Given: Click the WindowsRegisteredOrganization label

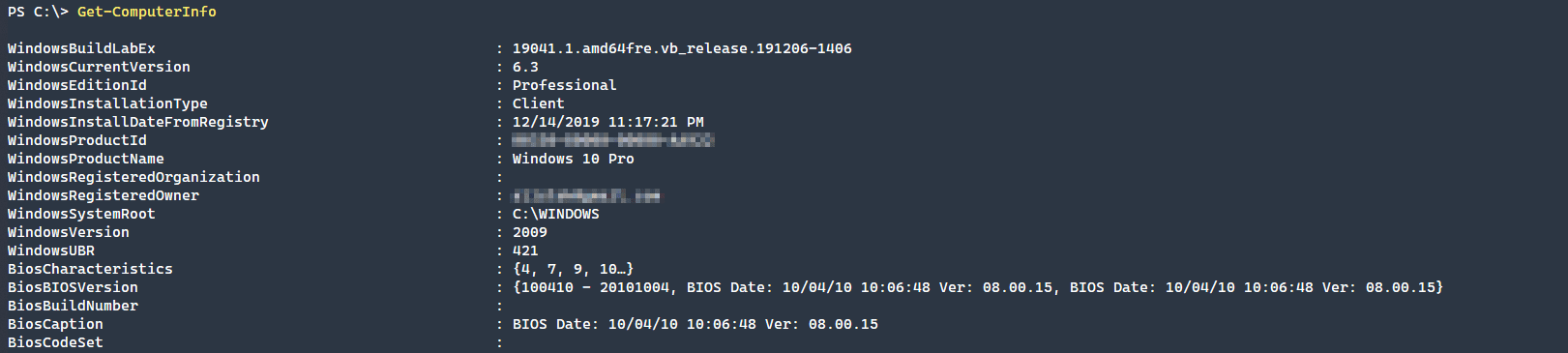Looking at the screenshot, I should (x=133, y=177).
